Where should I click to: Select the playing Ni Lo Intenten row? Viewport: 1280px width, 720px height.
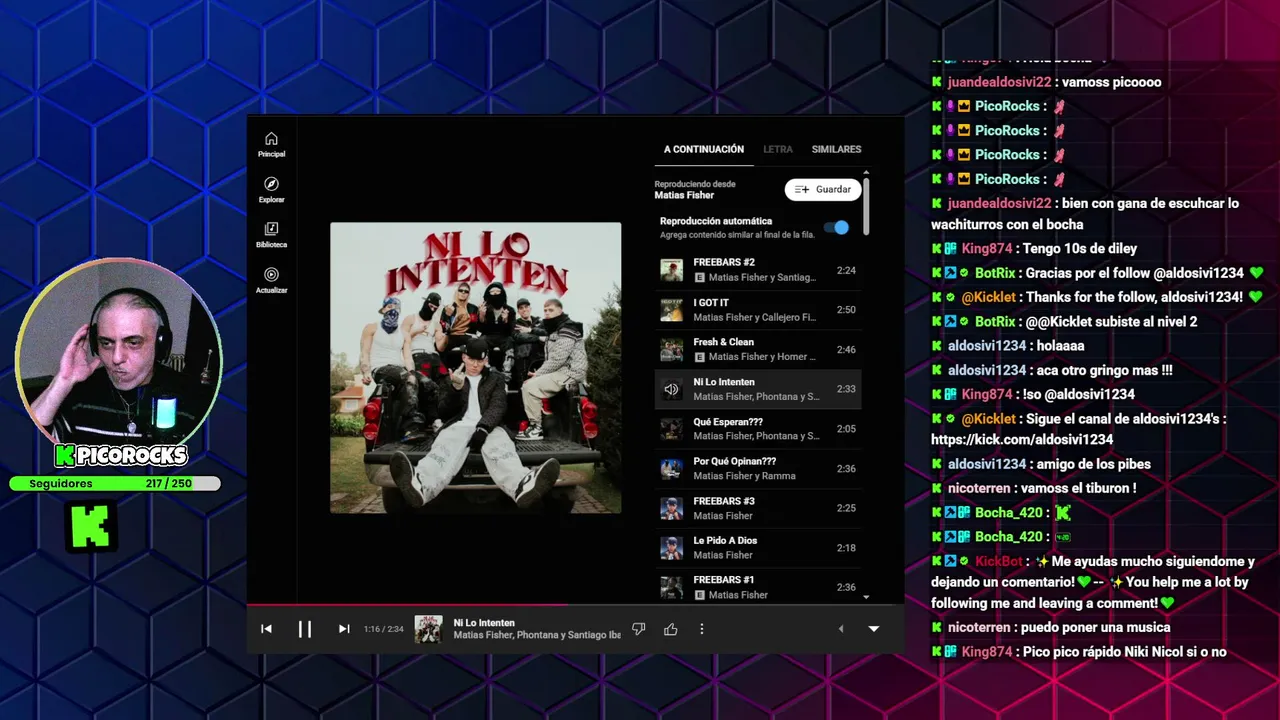[758, 389]
